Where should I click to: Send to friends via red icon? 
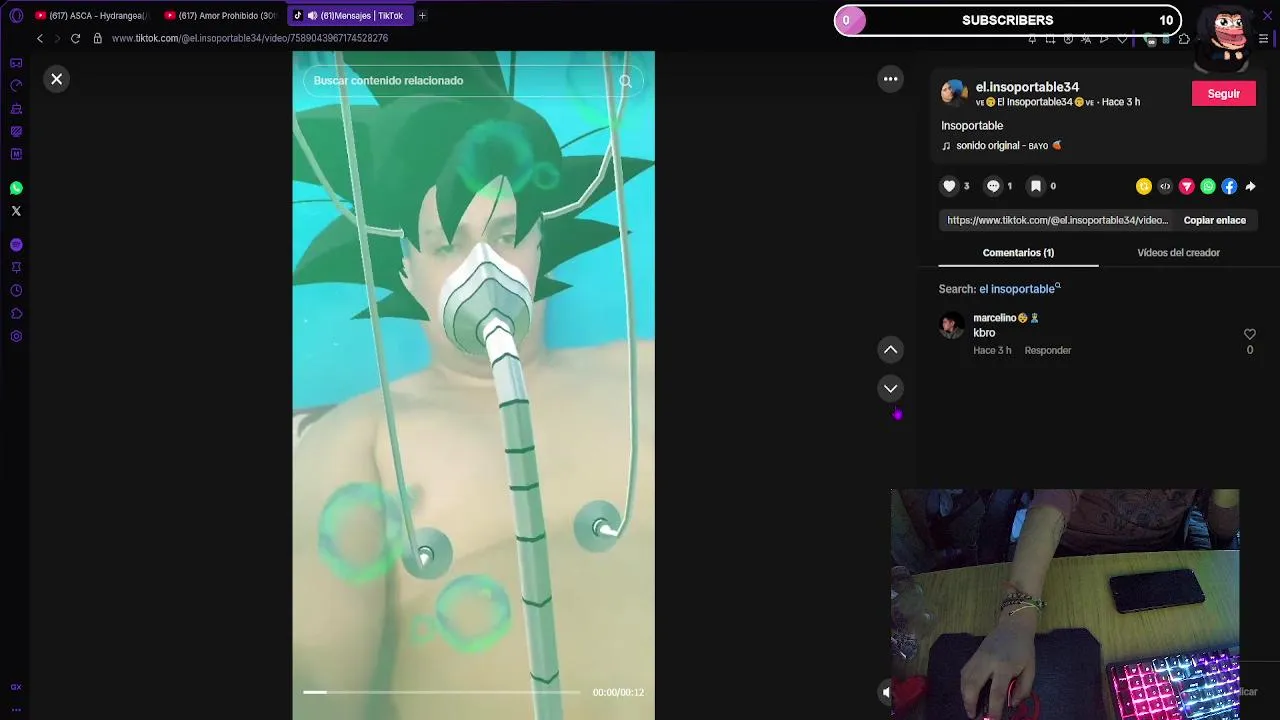tap(1187, 186)
